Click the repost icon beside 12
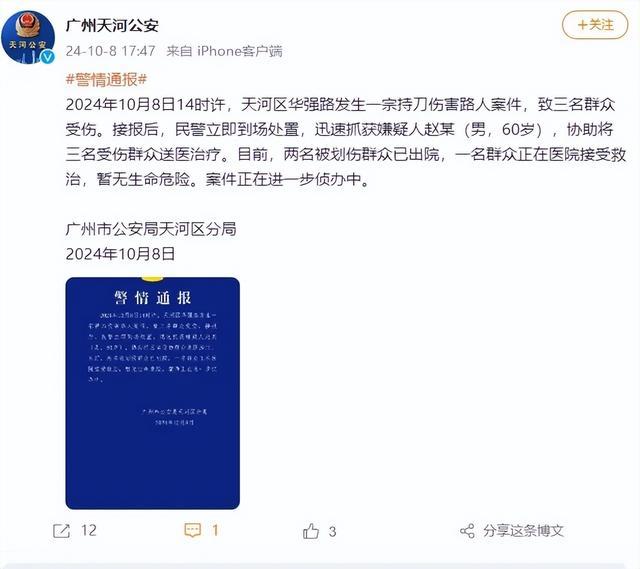 click(62, 531)
